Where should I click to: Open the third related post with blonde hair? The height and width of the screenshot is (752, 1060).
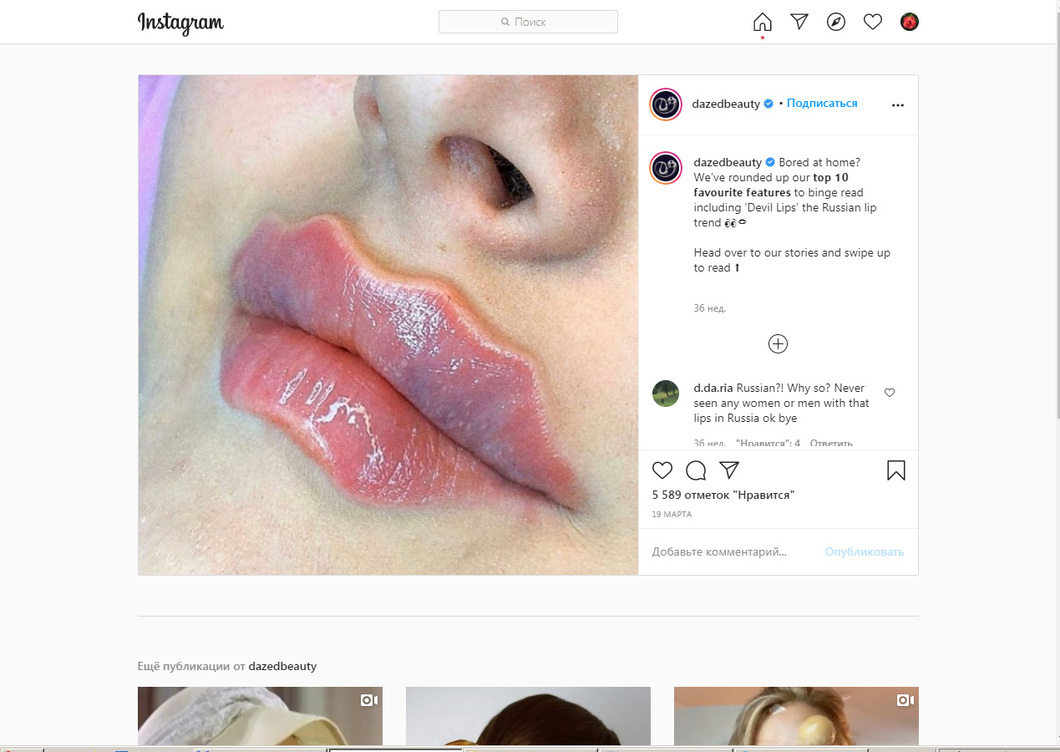pyautogui.click(x=796, y=715)
